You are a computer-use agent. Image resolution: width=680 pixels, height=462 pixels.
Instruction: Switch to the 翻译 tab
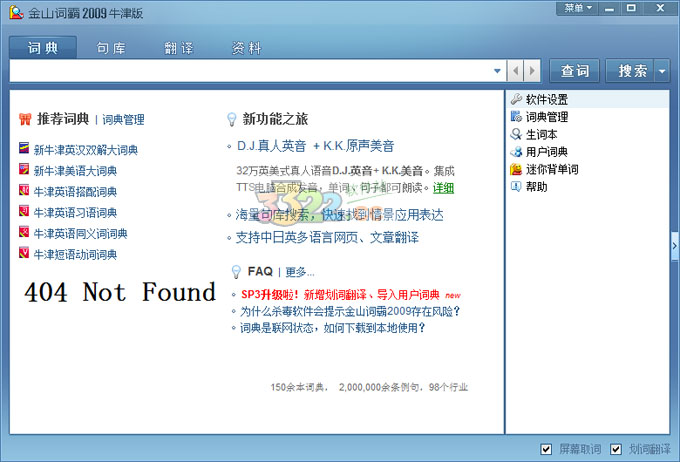[179, 48]
